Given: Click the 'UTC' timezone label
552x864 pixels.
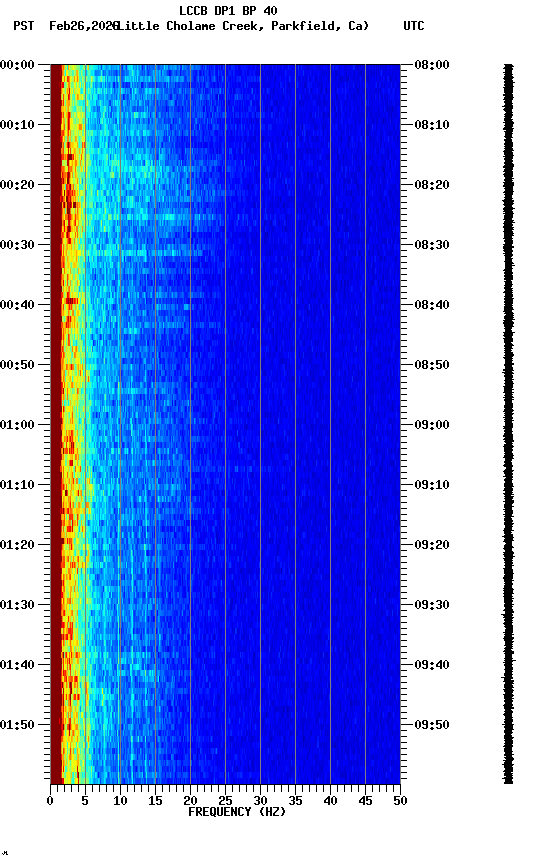Looking at the screenshot, I should [414, 26].
